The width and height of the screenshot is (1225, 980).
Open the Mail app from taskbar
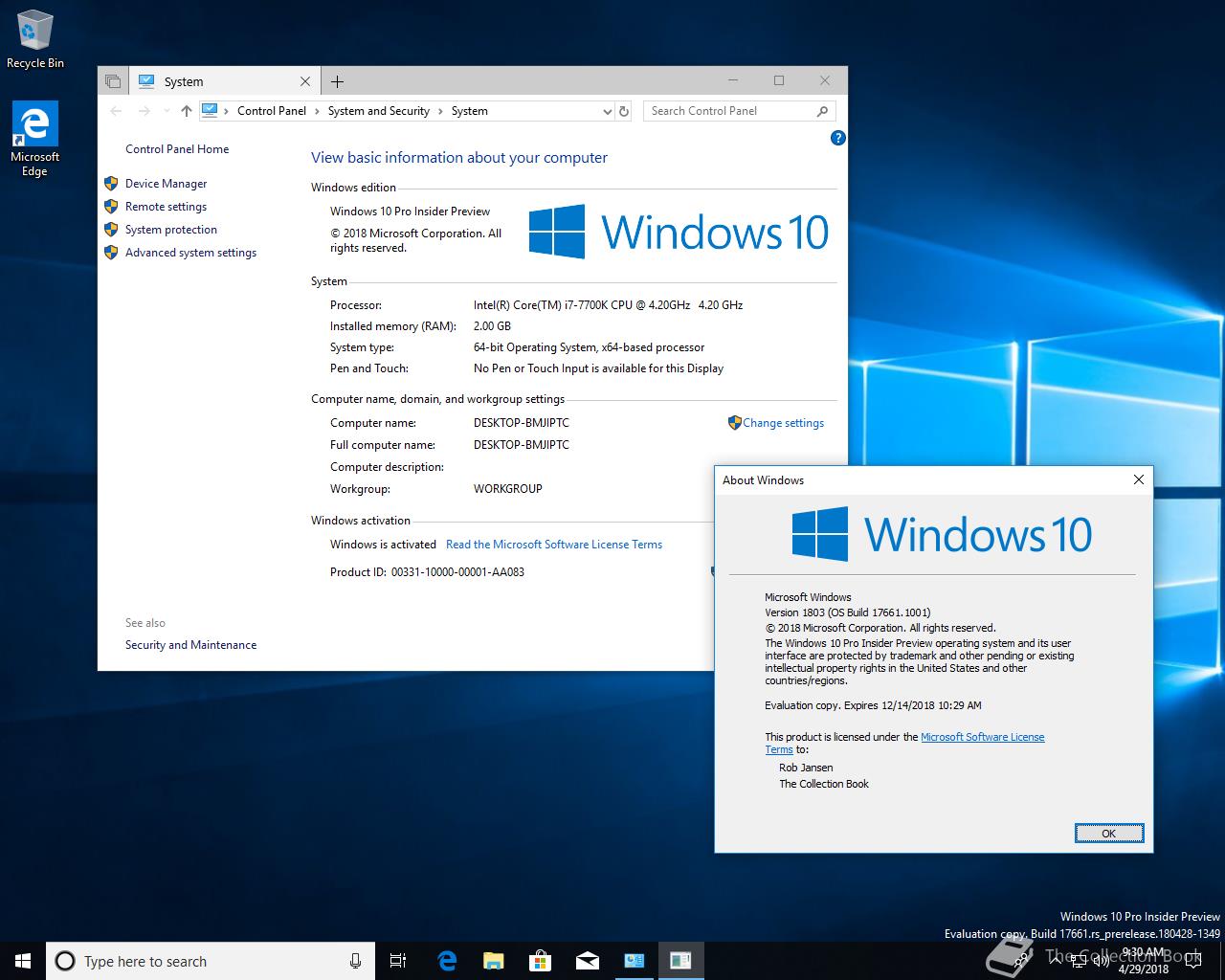click(587, 961)
